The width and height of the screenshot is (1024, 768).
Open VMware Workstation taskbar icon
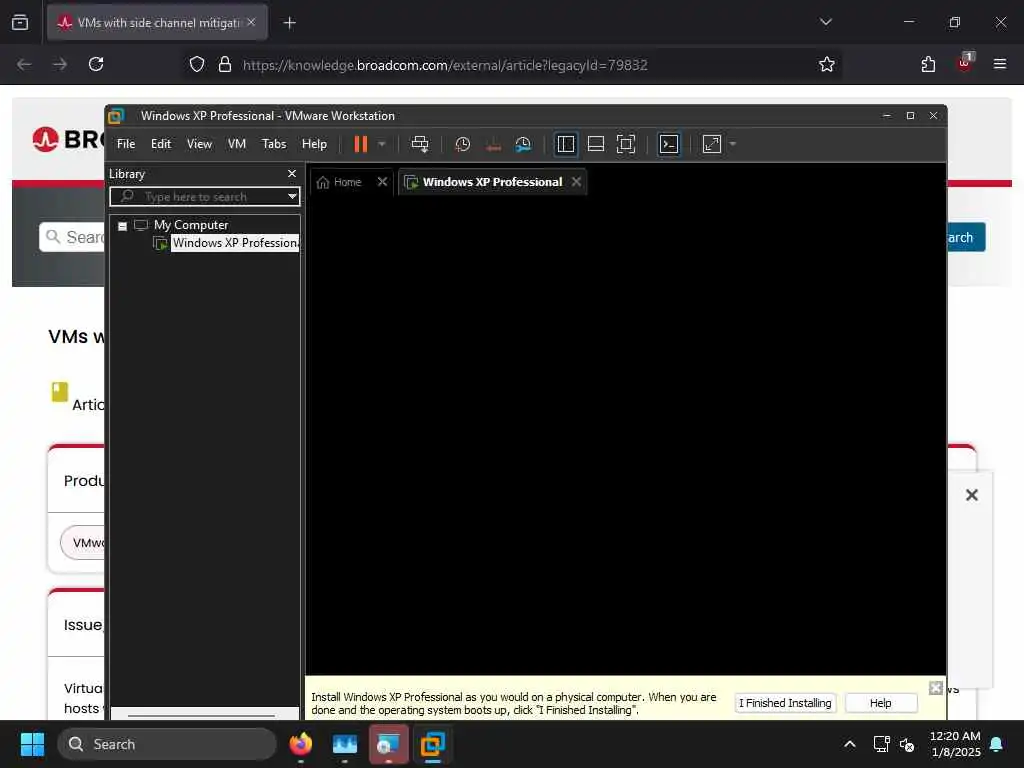pos(432,744)
